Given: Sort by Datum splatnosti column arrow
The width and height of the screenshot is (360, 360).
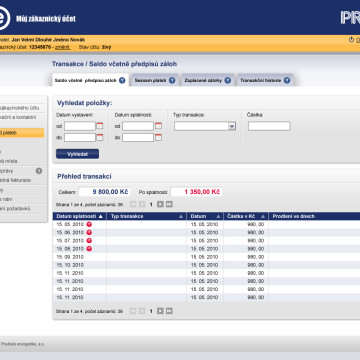Looking at the screenshot, I should coord(101,216).
